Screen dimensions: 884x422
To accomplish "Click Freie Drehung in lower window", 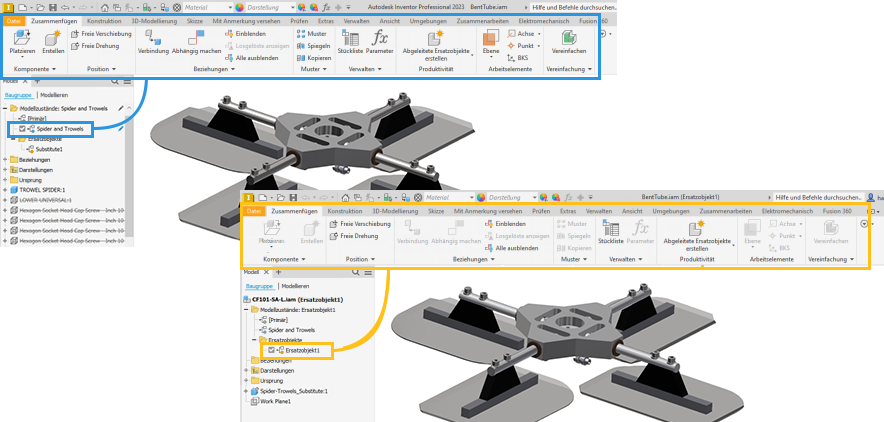I will [x=355, y=236].
